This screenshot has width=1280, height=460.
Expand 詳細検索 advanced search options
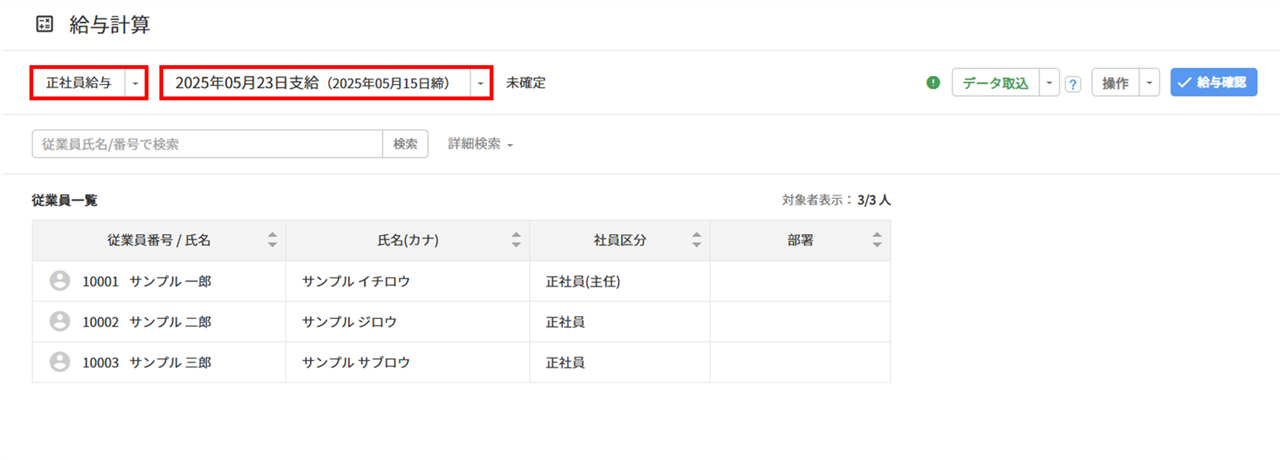480,144
